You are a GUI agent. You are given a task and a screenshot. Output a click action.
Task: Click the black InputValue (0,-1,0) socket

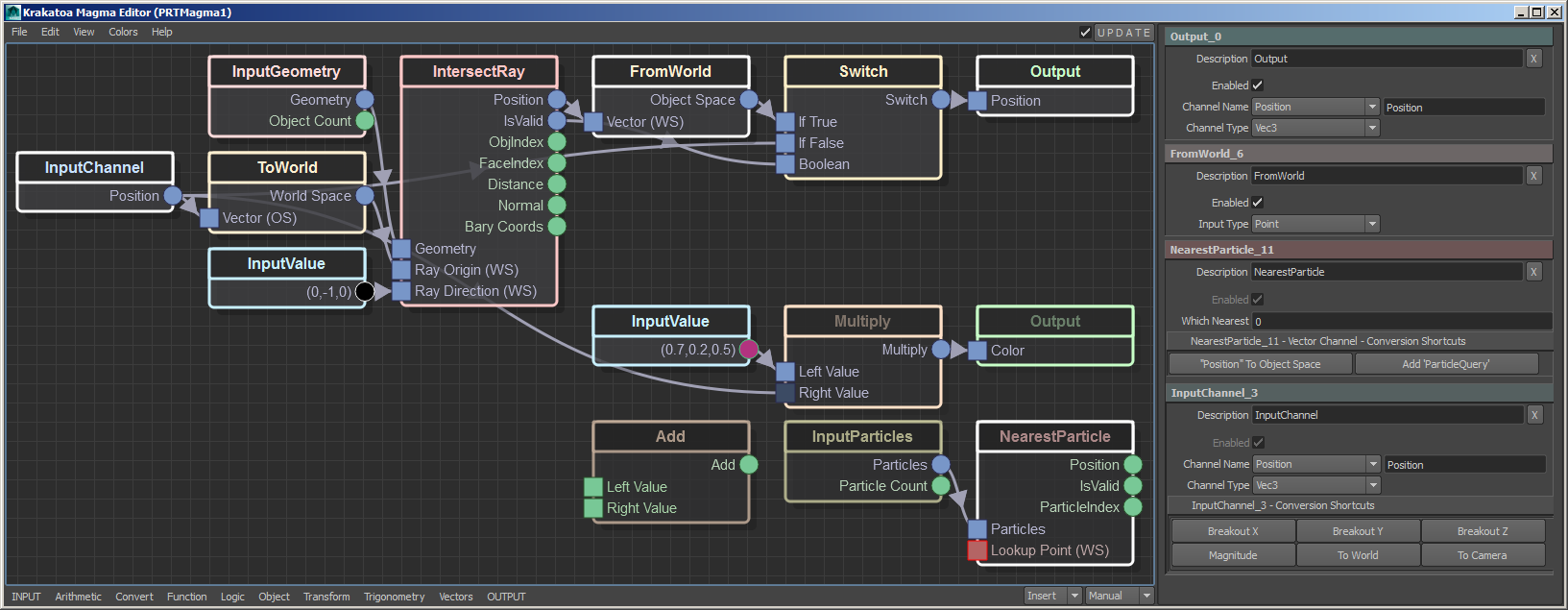pos(365,291)
